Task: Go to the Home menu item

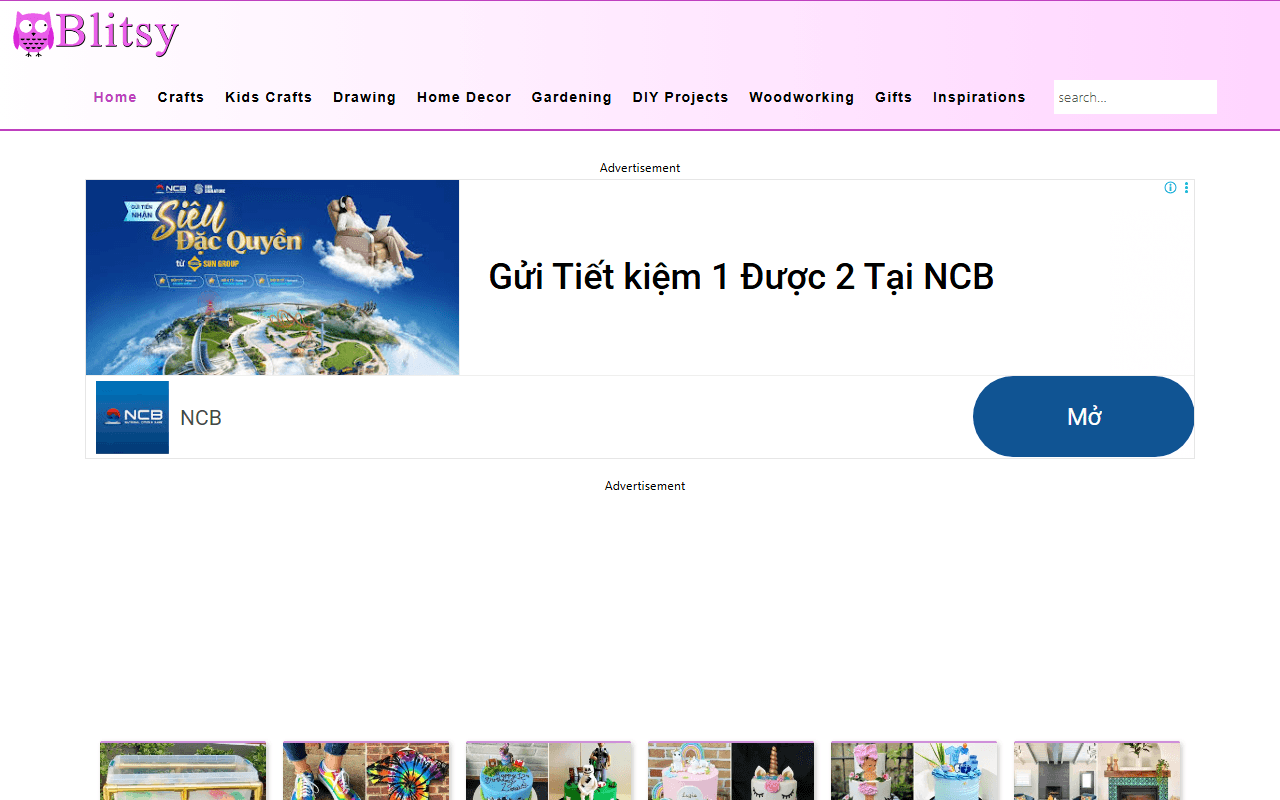Action: [115, 97]
